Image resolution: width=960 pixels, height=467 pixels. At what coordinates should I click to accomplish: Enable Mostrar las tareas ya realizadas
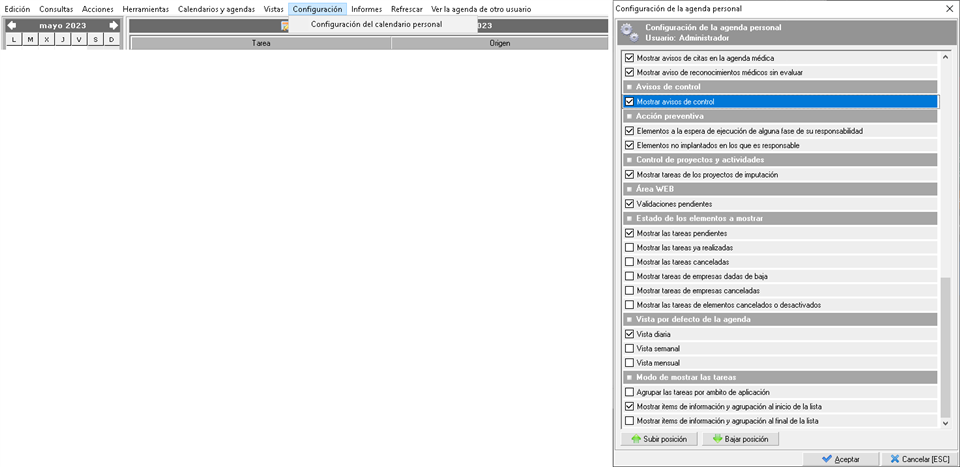tap(629, 248)
